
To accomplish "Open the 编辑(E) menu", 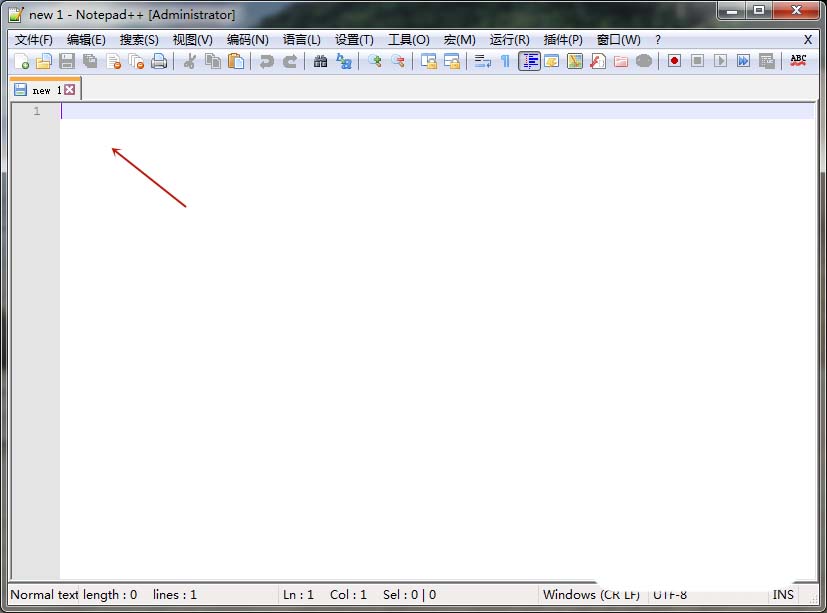I will click(86, 40).
